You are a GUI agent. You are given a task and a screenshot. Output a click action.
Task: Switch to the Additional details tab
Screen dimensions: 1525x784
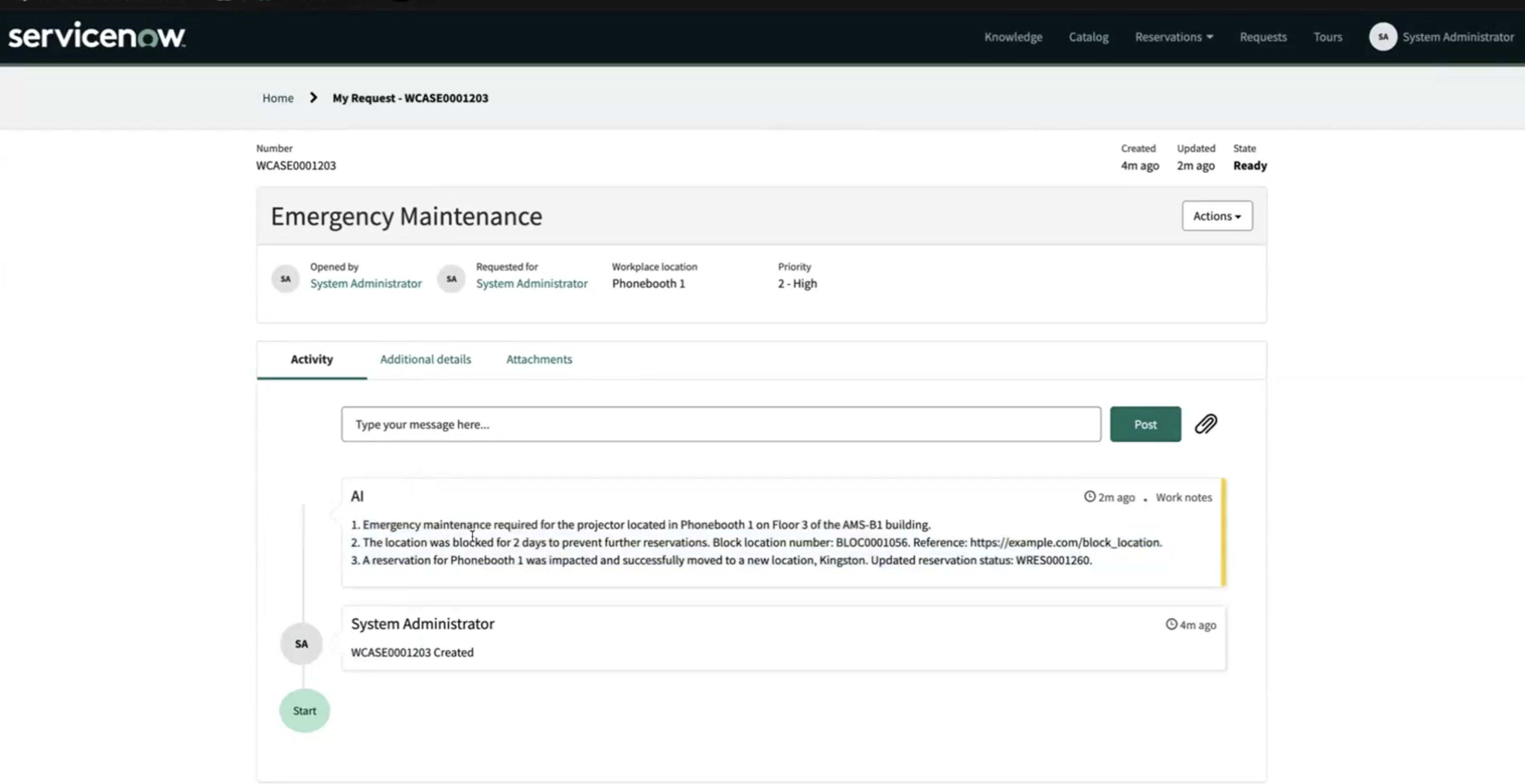(425, 359)
